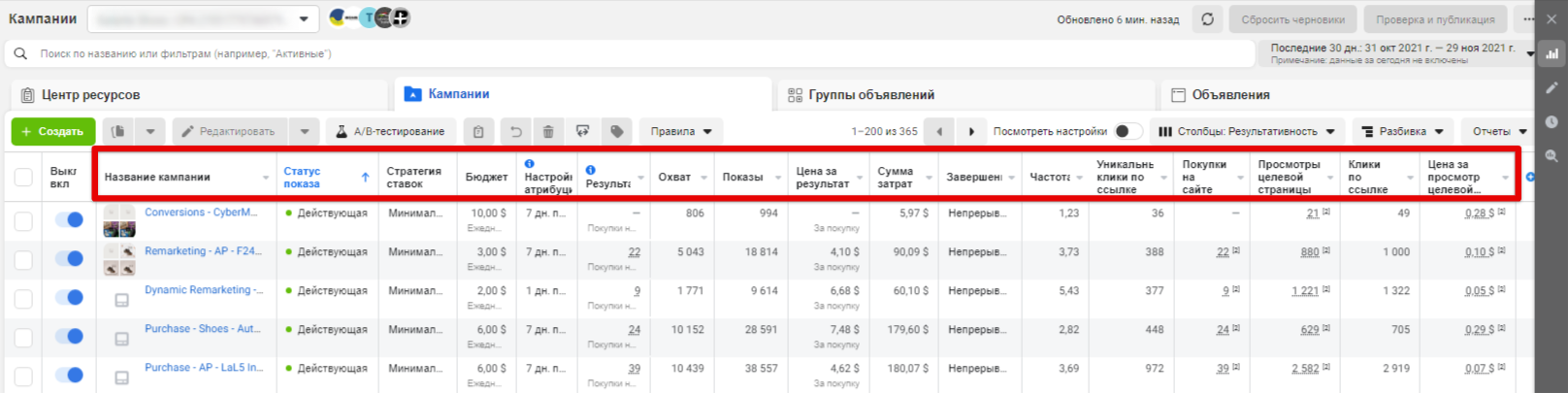Open the charts icon in right sidebar
This screenshot has height=393, width=1568.
click(x=1552, y=54)
